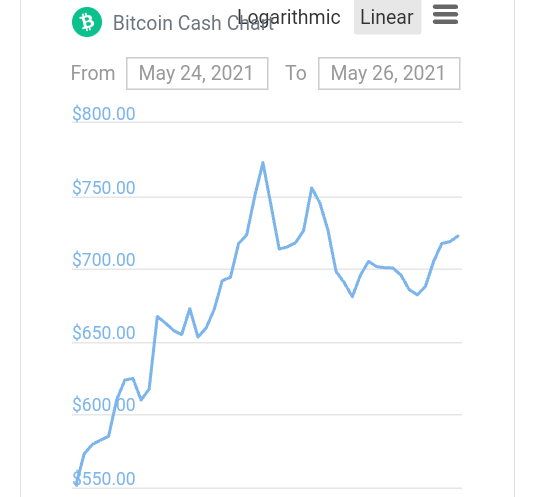535x497 pixels.
Task: Click the $800.00 axis label
Action: click(x=104, y=114)
